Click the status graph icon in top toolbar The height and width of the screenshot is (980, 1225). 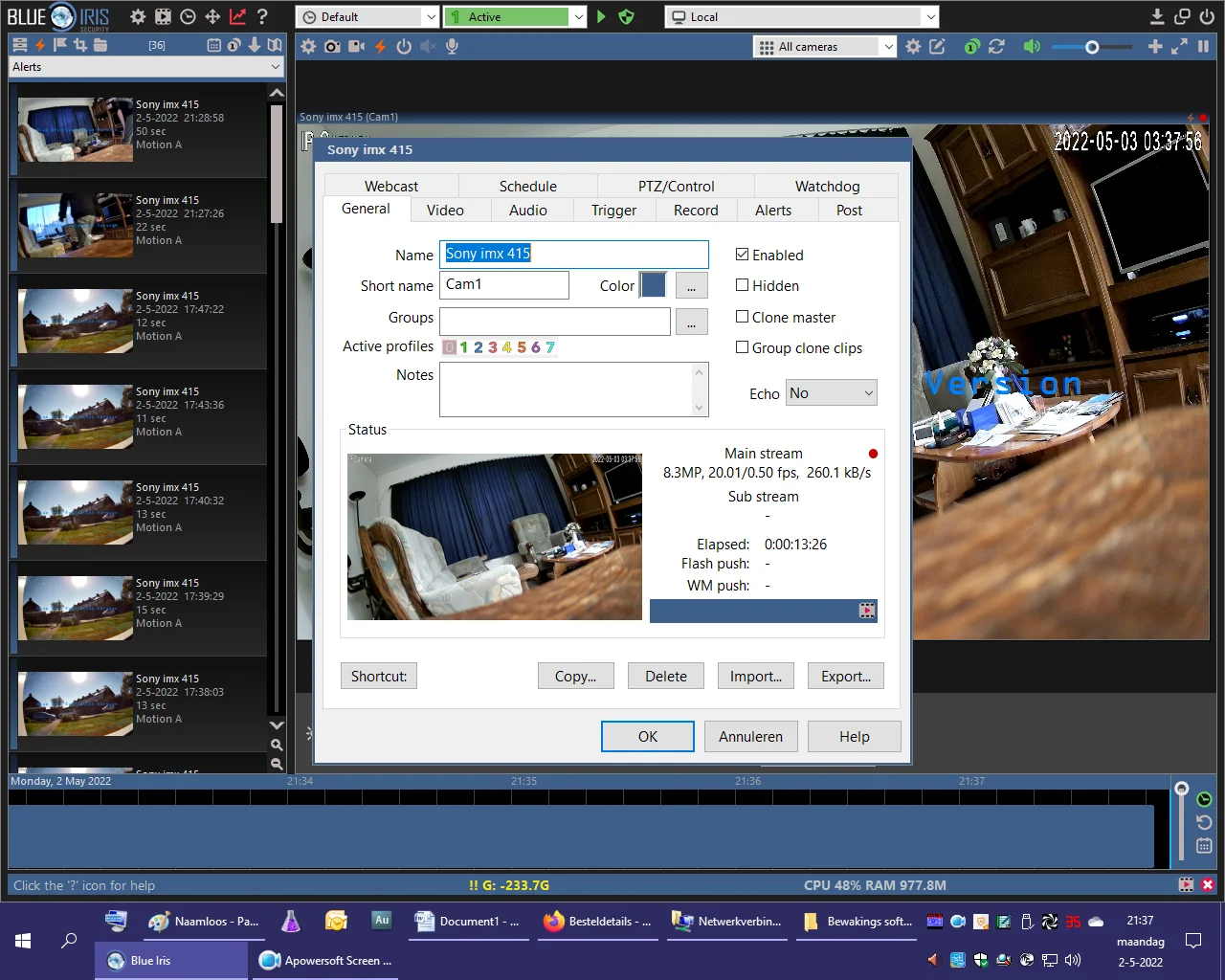click(237, 16)
